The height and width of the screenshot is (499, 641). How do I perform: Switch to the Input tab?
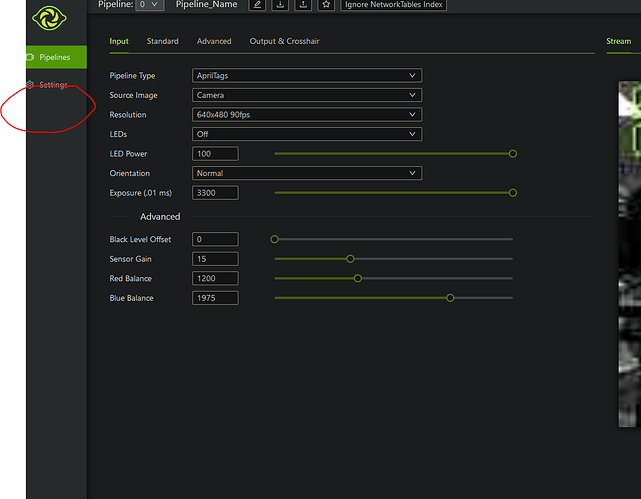(x=119, y=41)
